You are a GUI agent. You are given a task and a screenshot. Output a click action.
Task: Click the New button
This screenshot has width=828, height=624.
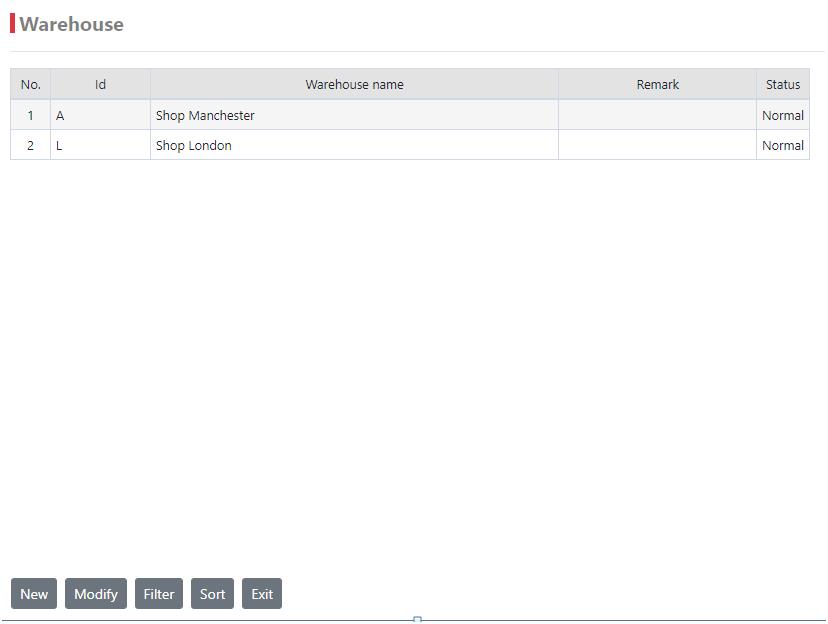pos(34,593)
